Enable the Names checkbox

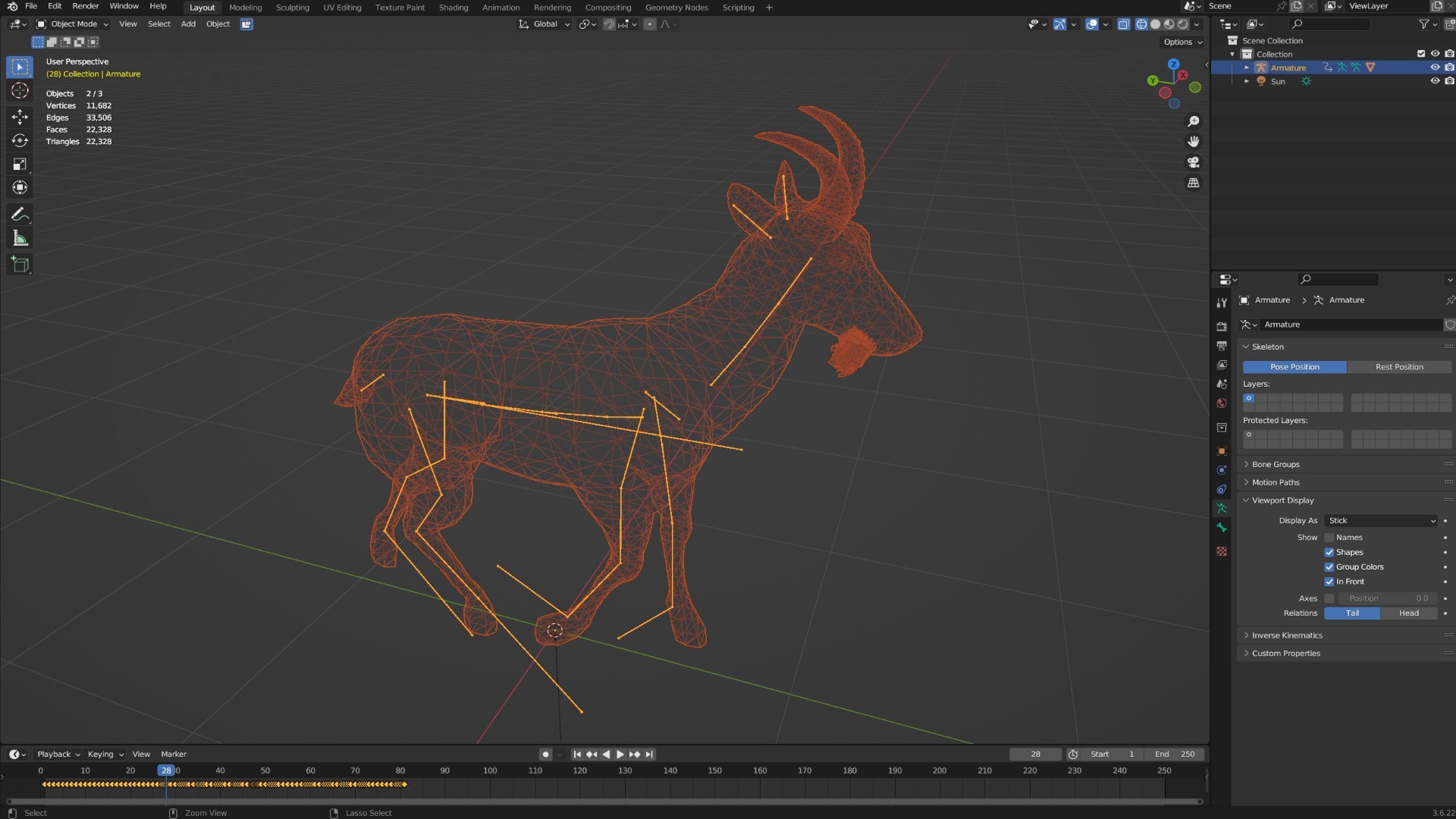click(1329, 538)
